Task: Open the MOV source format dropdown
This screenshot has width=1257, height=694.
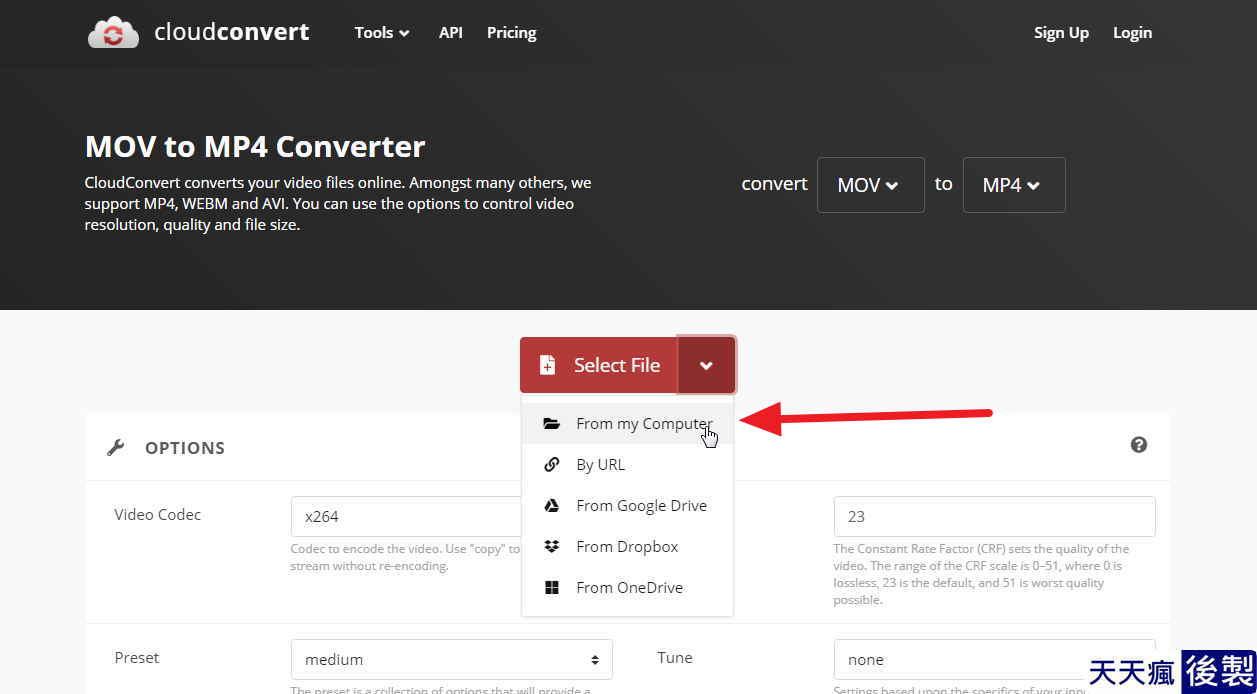Action: pyautogui.click(x=870, y=185)
